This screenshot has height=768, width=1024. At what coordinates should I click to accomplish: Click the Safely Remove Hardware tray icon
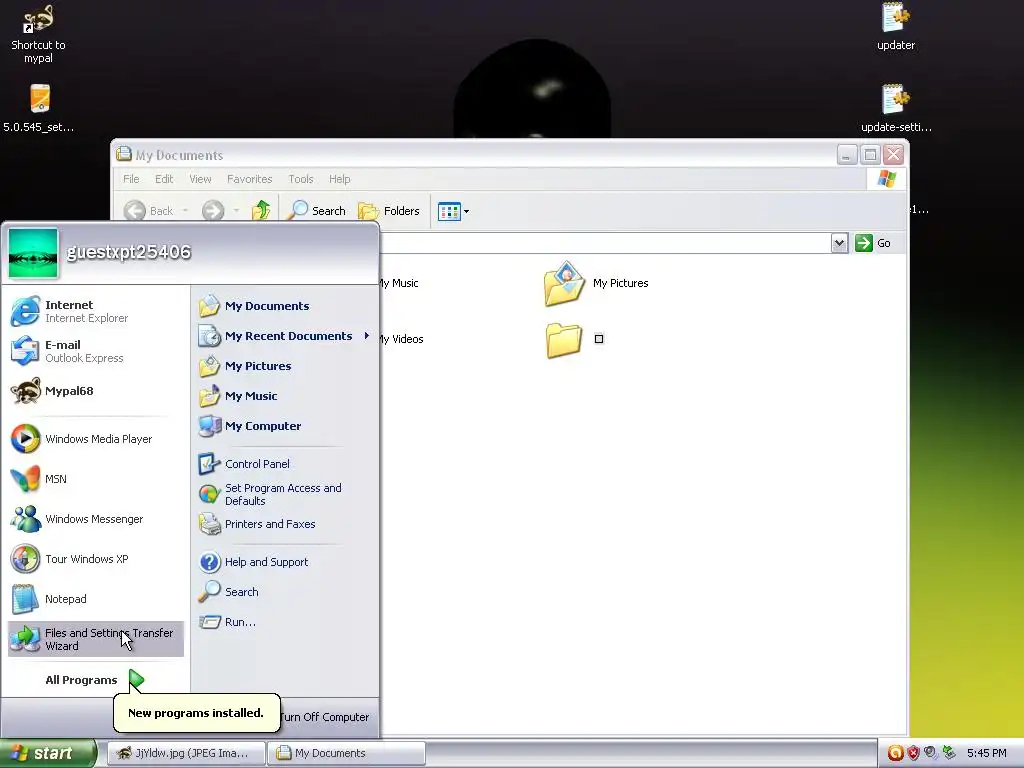click(x=949, y=753)
